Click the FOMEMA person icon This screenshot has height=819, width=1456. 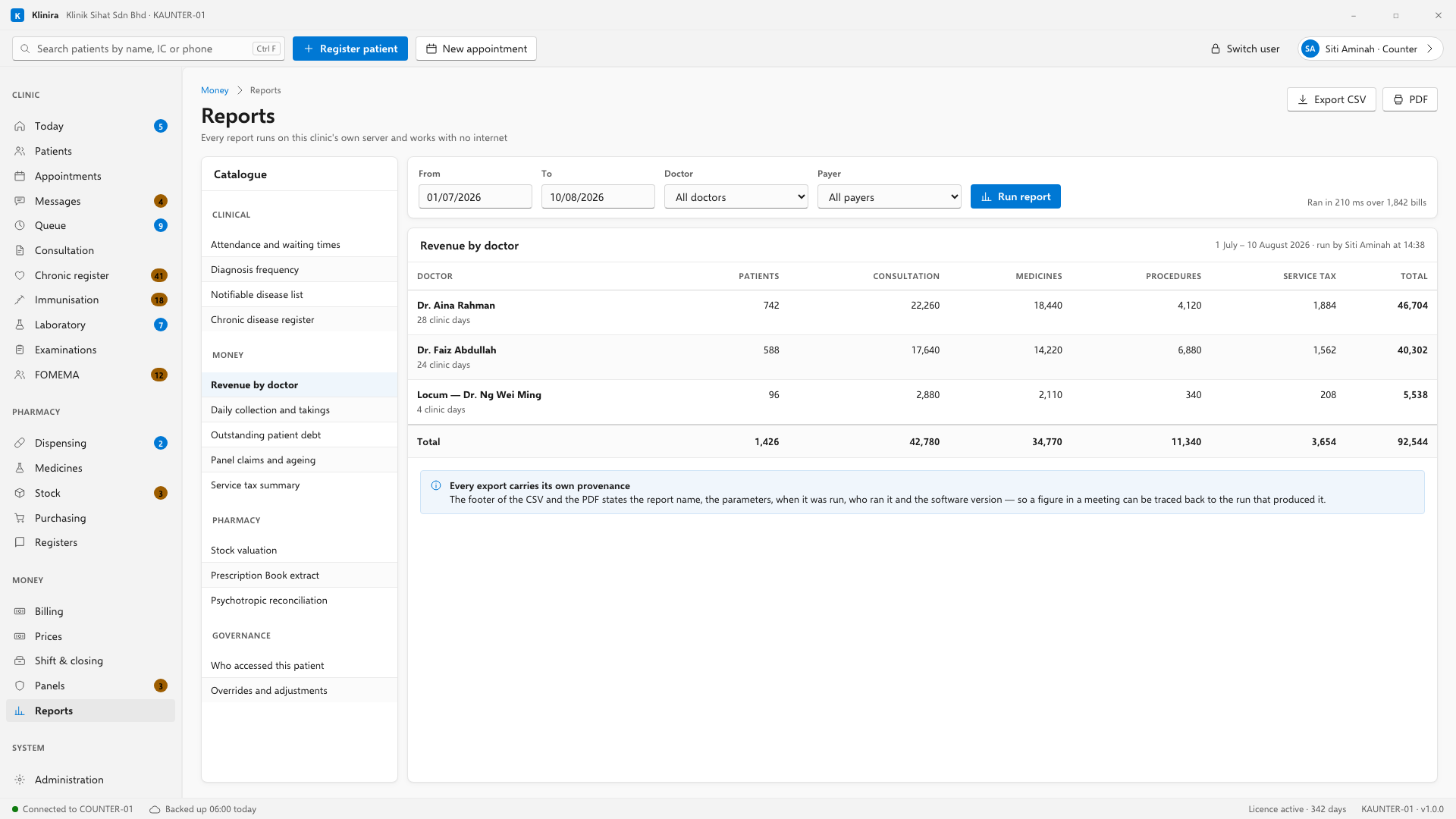20,375
